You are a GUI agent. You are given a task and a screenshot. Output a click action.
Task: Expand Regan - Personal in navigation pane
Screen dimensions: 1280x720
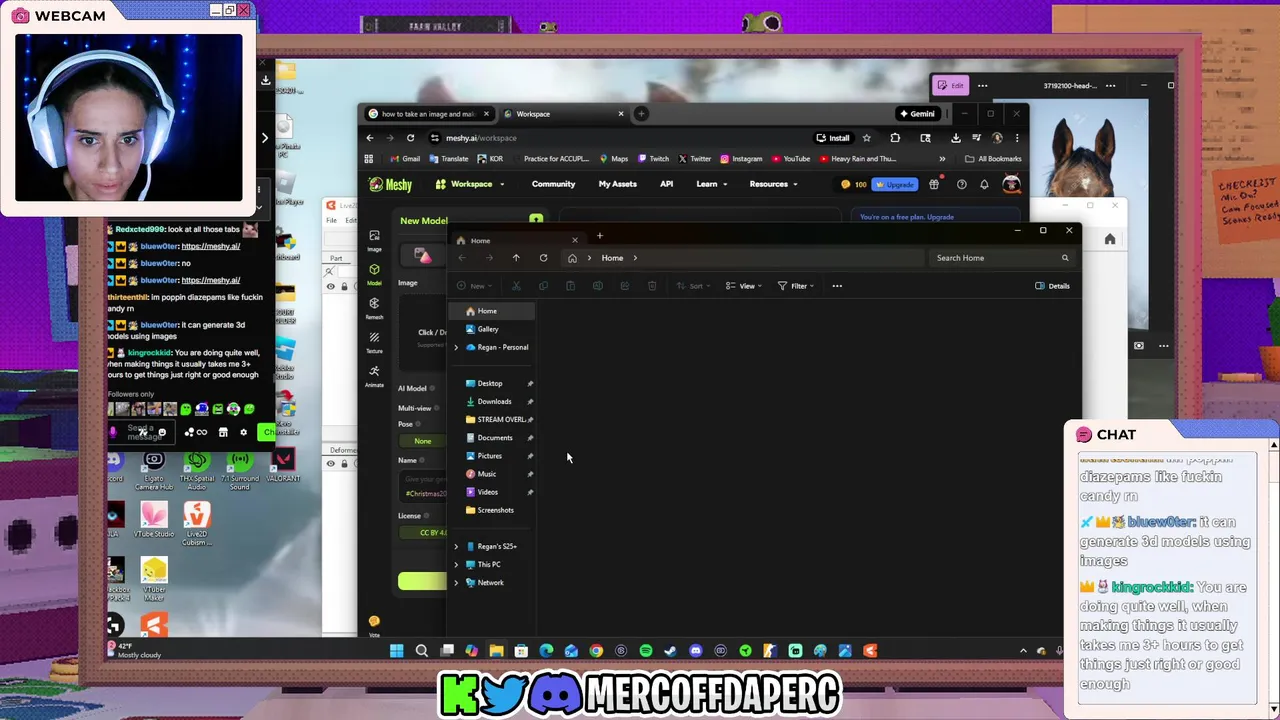tap(457, 347)
